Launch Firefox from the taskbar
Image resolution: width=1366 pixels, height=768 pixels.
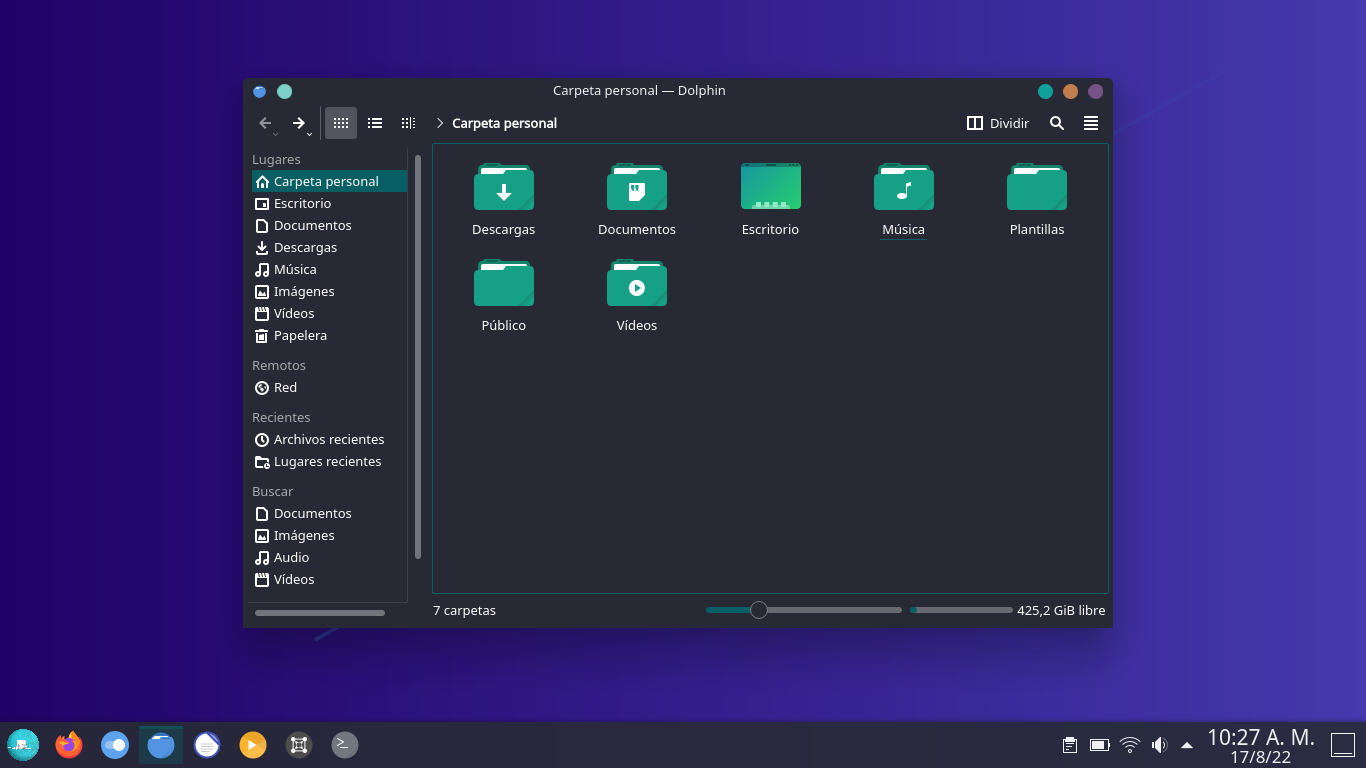point(69,745)
